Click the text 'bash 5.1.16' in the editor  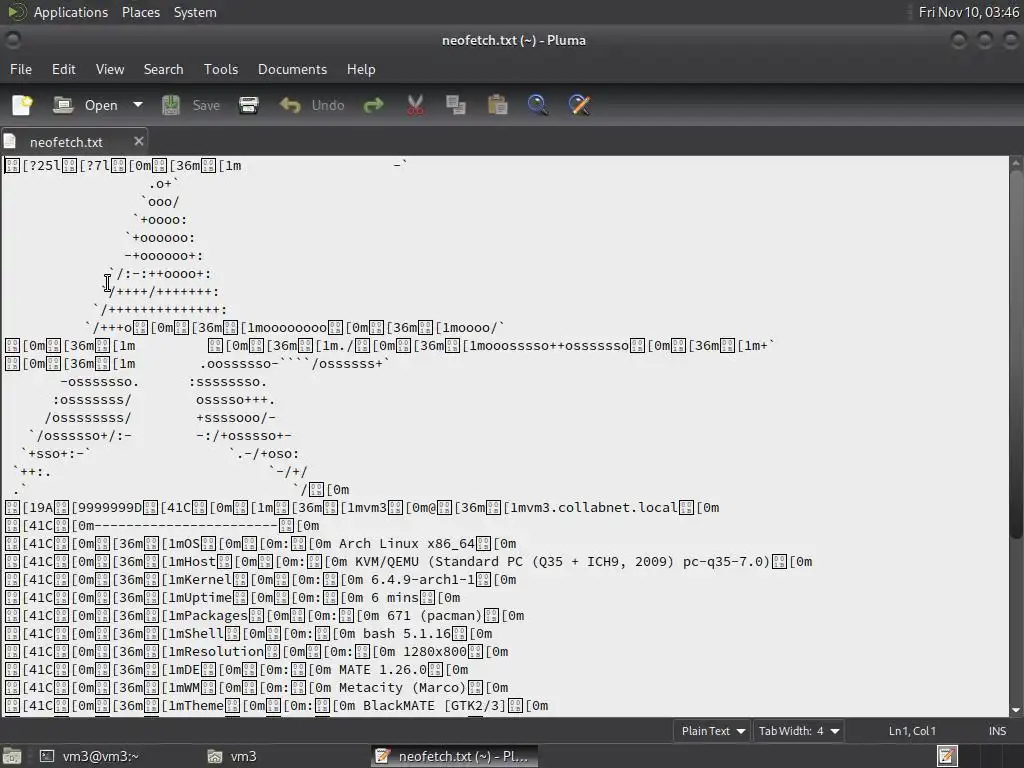coord(407,633)
